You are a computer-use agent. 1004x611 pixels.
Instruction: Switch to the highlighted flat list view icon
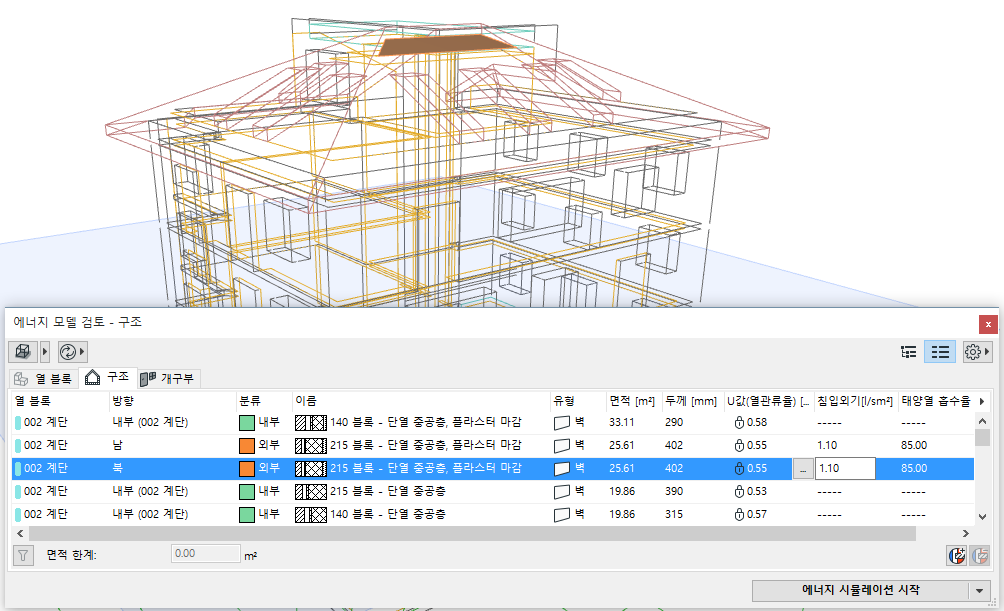pyautogui.click(x=940, y=352)
